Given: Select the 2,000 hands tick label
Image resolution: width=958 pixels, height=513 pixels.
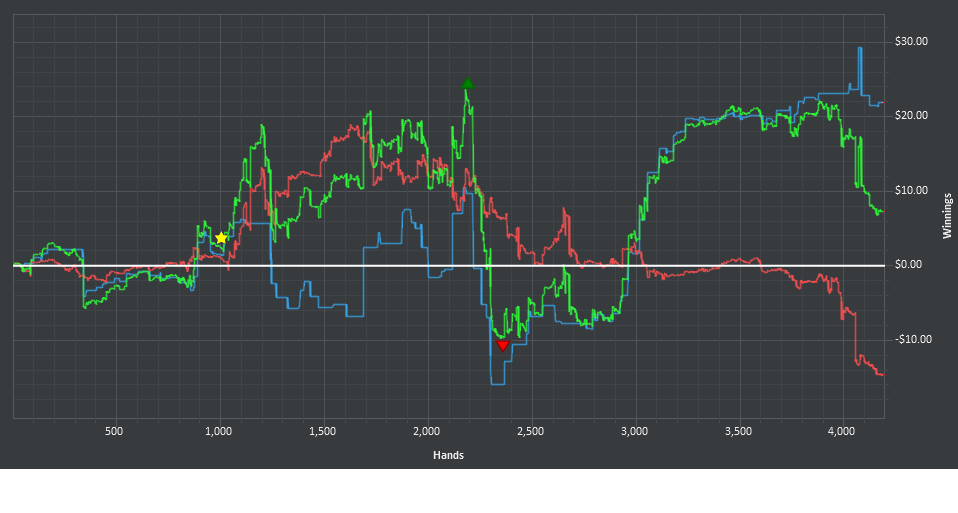Looking at the screenshot, I should pyautogui.click(x=426, y=431).
